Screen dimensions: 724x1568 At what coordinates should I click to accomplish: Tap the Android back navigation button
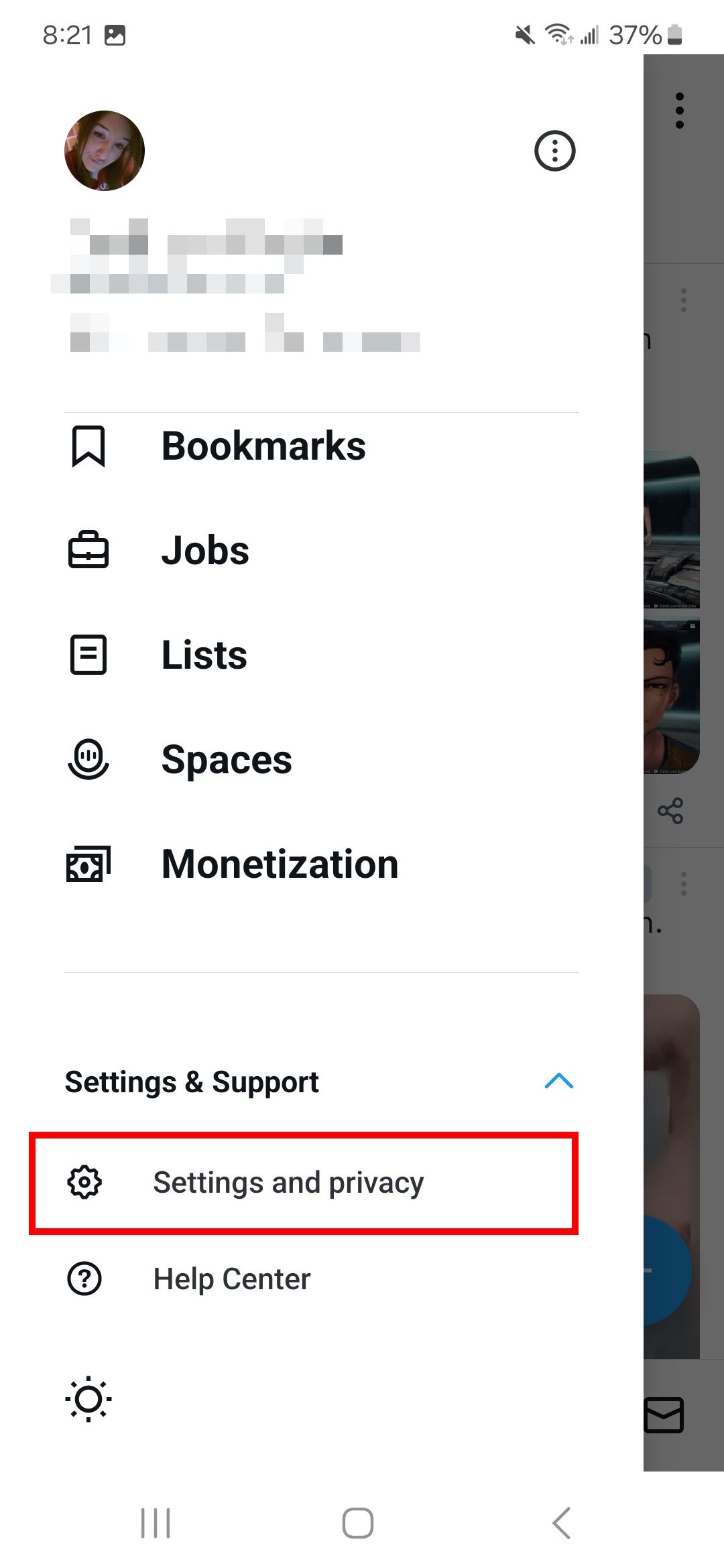click(561, 1521)
